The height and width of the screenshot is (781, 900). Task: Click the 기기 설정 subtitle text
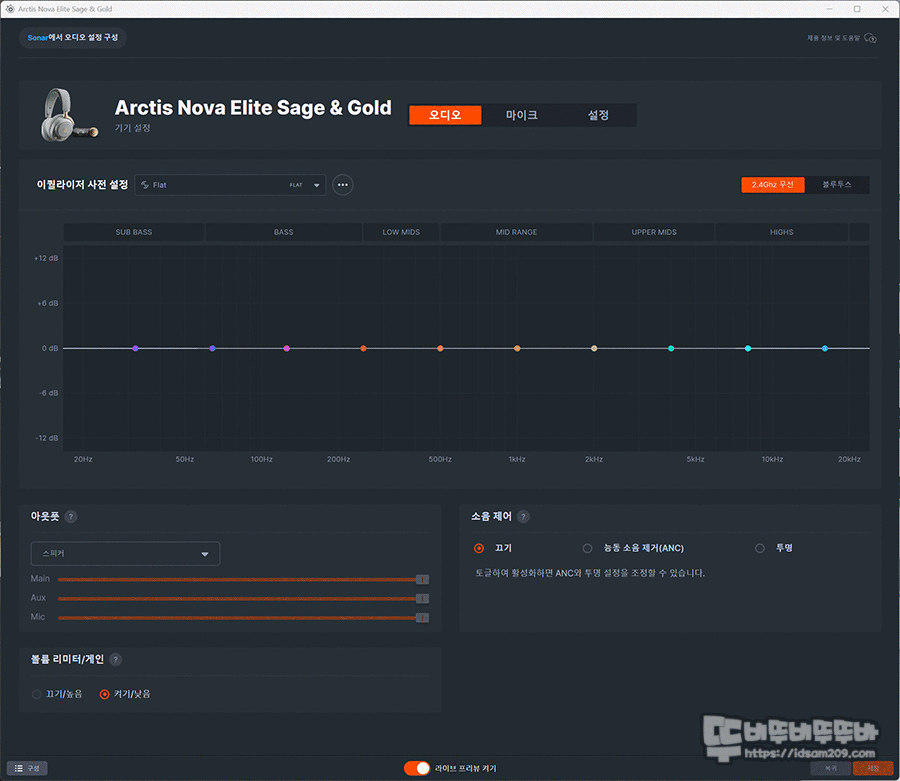coord(132,128)
